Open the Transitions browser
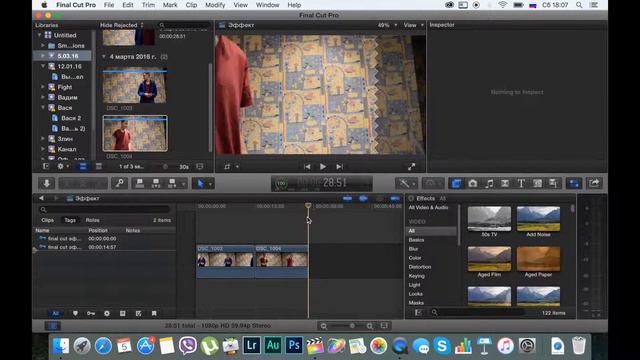 pyautogui.click(x=505, y=183)
